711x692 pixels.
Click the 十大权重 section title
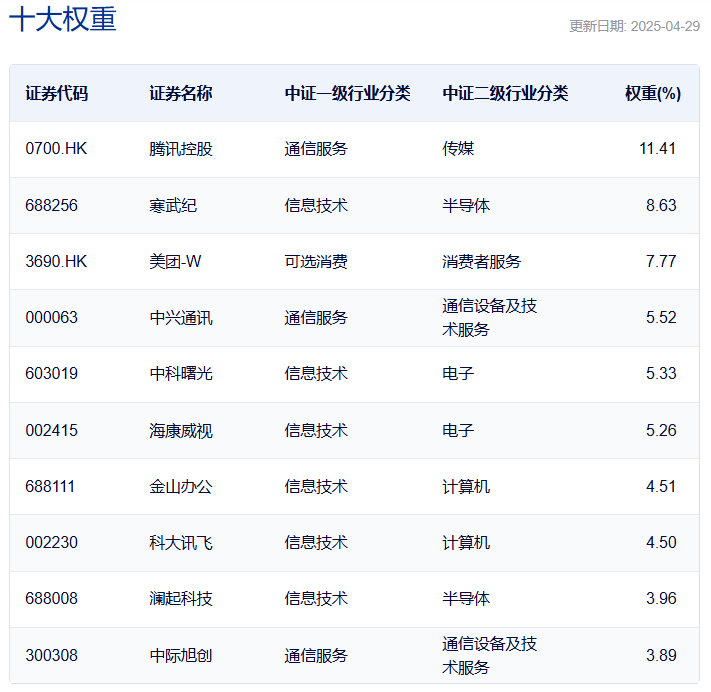(x=63, y=21)
